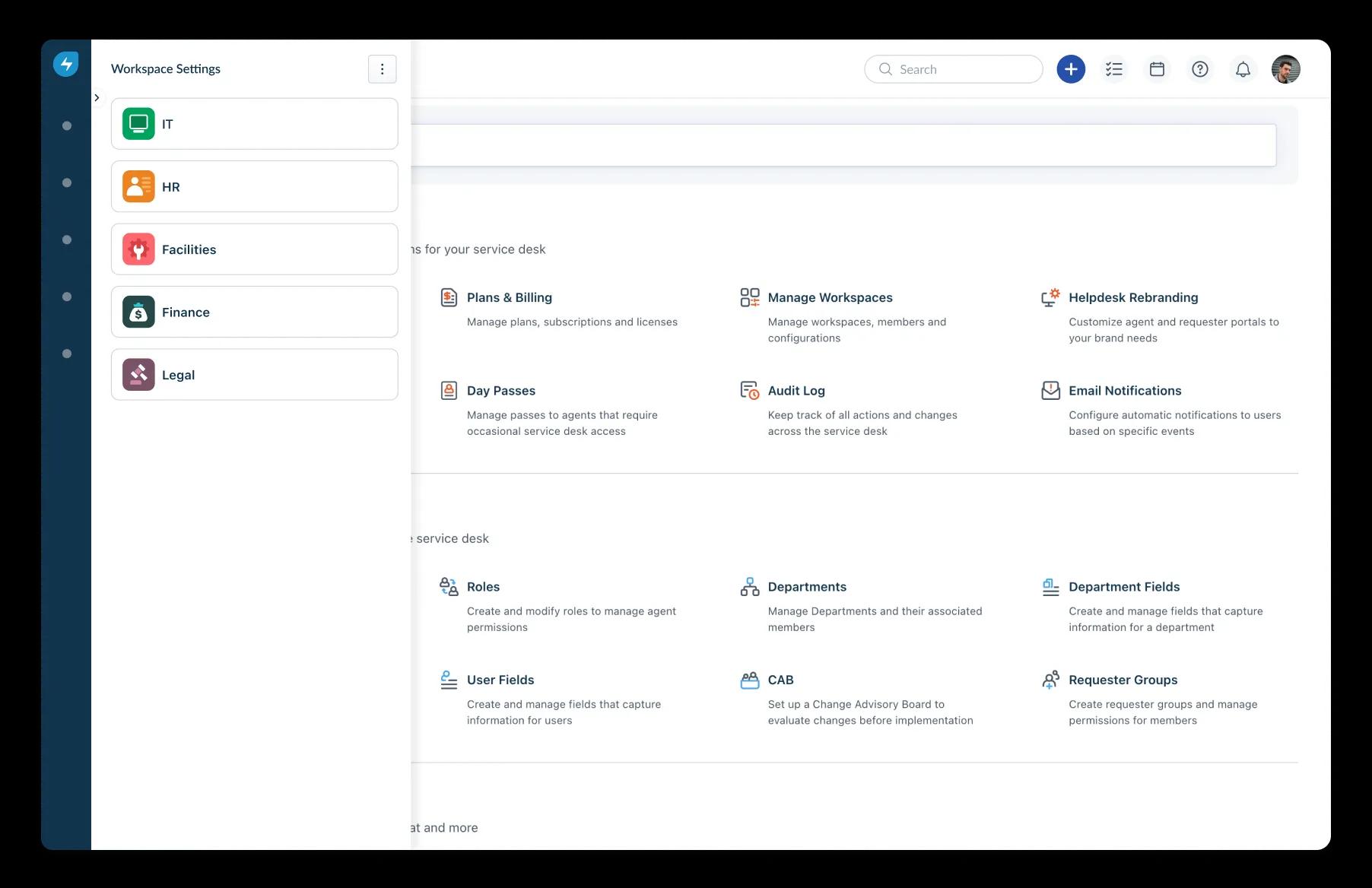Open Departments settings

pyautogui.click(x=807, y=587)
